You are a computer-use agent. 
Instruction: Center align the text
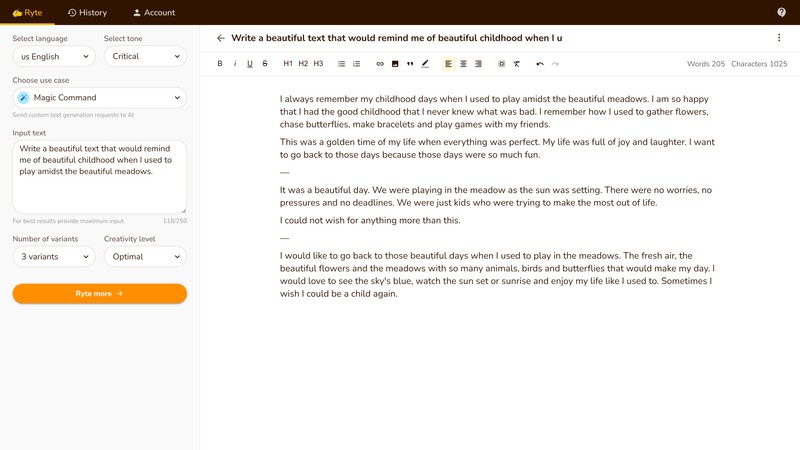pos(463,64)
